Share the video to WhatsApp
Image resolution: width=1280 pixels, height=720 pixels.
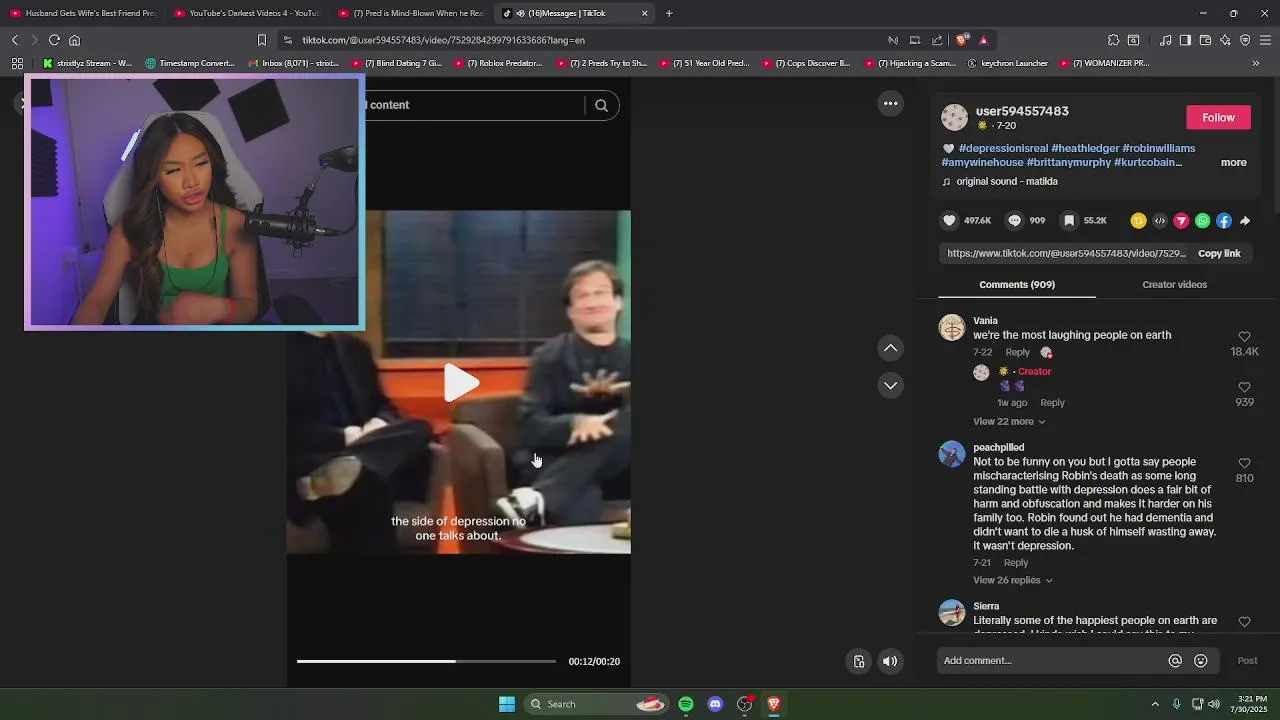pyautogui.click(x=1202, y=221)
